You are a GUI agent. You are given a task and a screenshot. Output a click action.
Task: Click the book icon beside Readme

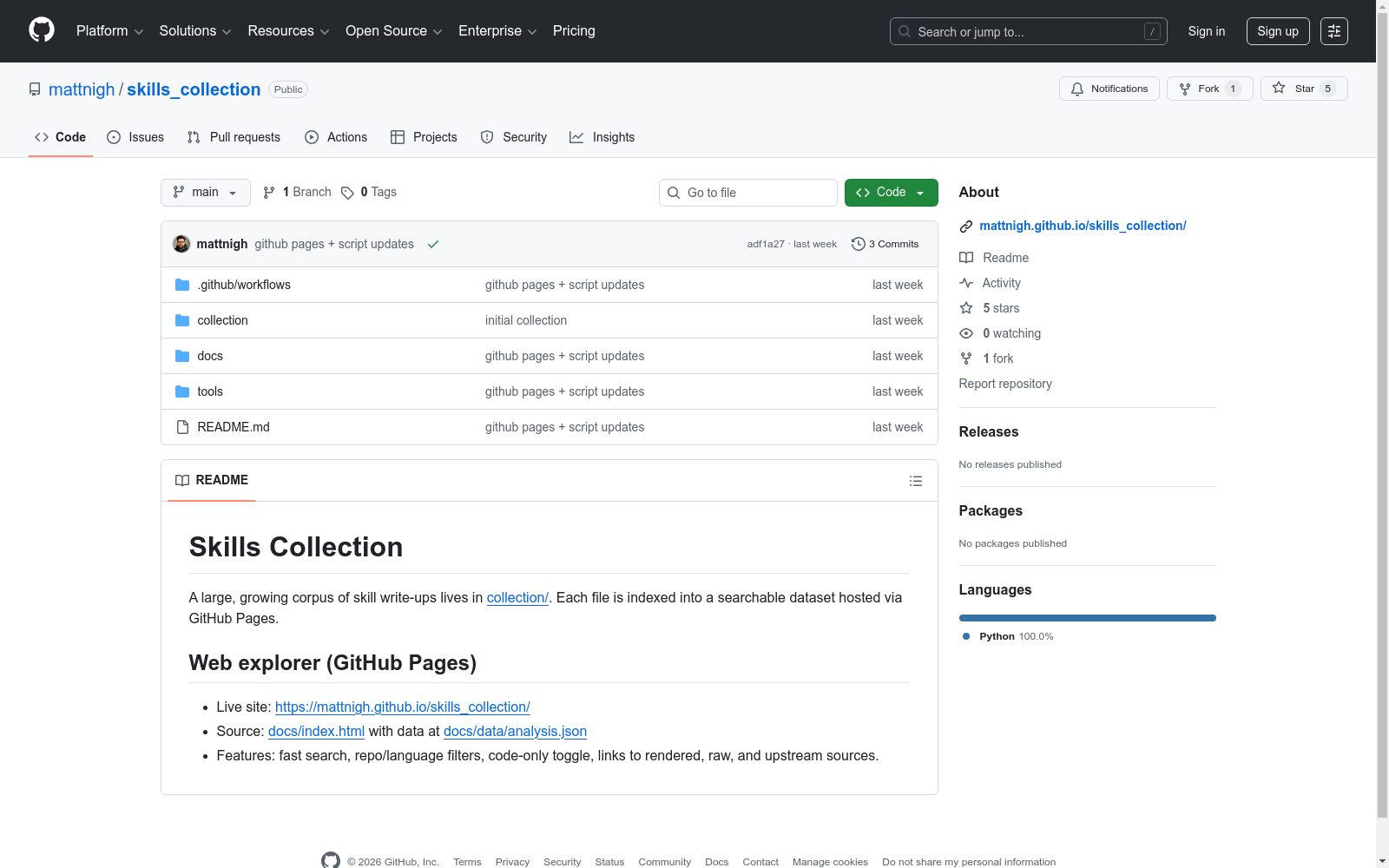[966, 258]
